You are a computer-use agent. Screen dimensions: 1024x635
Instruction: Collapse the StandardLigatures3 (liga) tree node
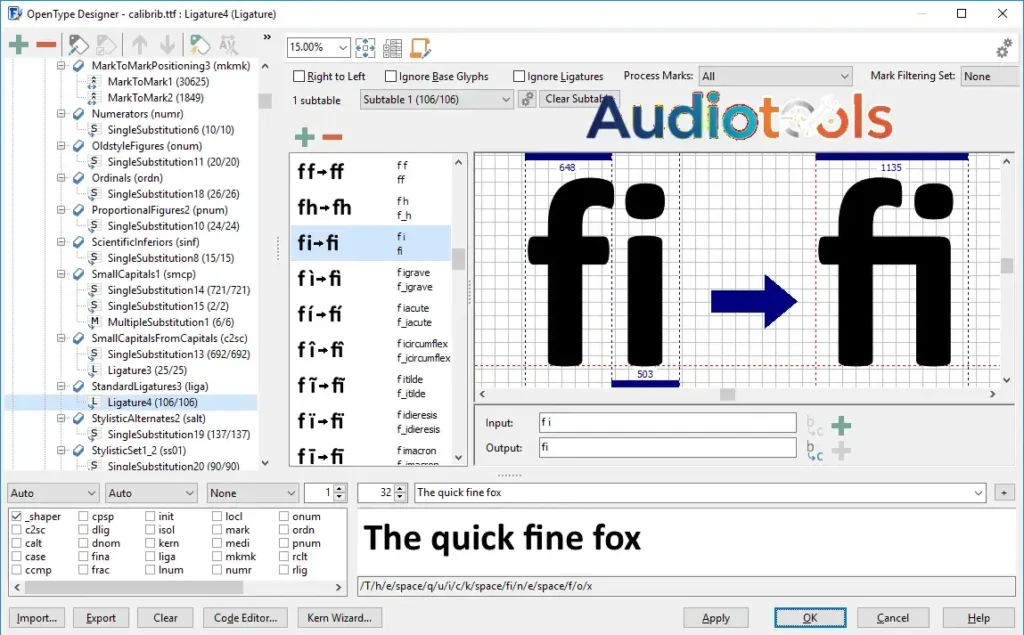coord(61,386)
